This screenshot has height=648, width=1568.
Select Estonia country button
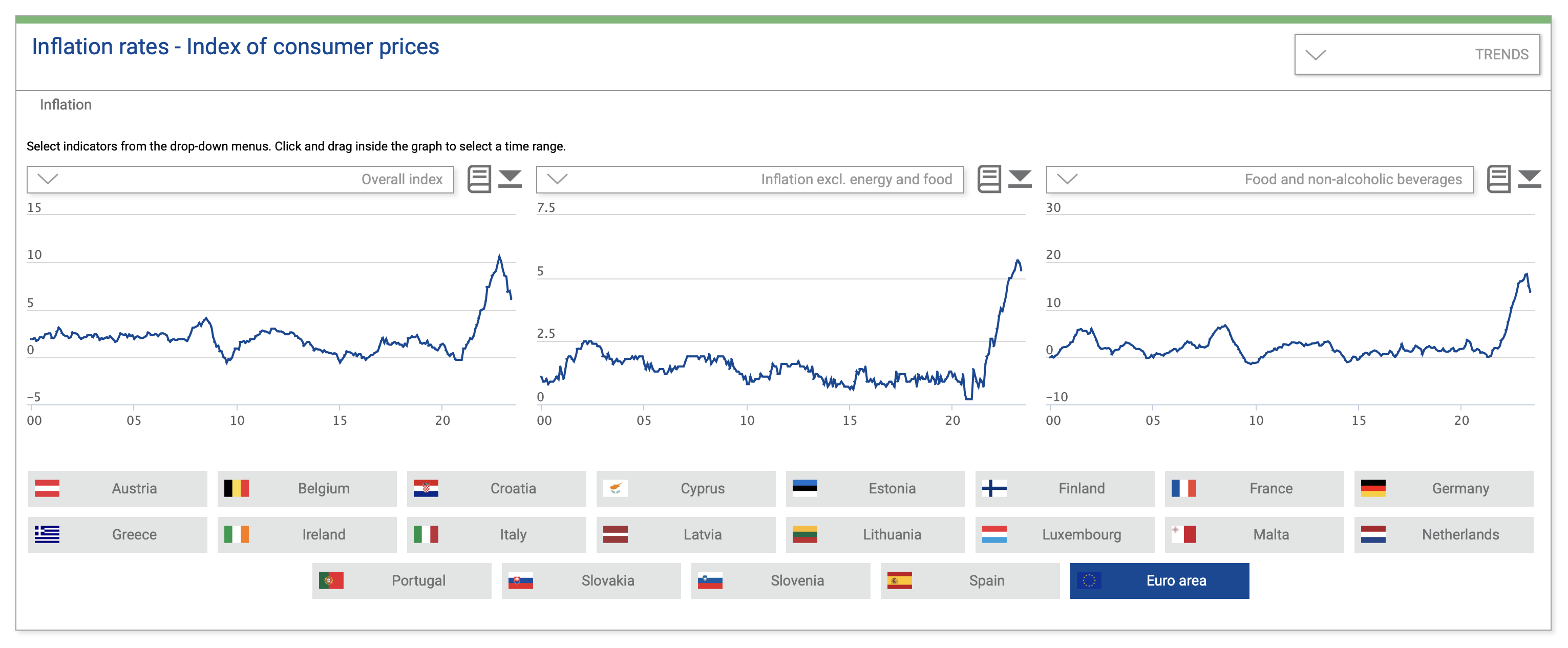(x=875, y=489)
